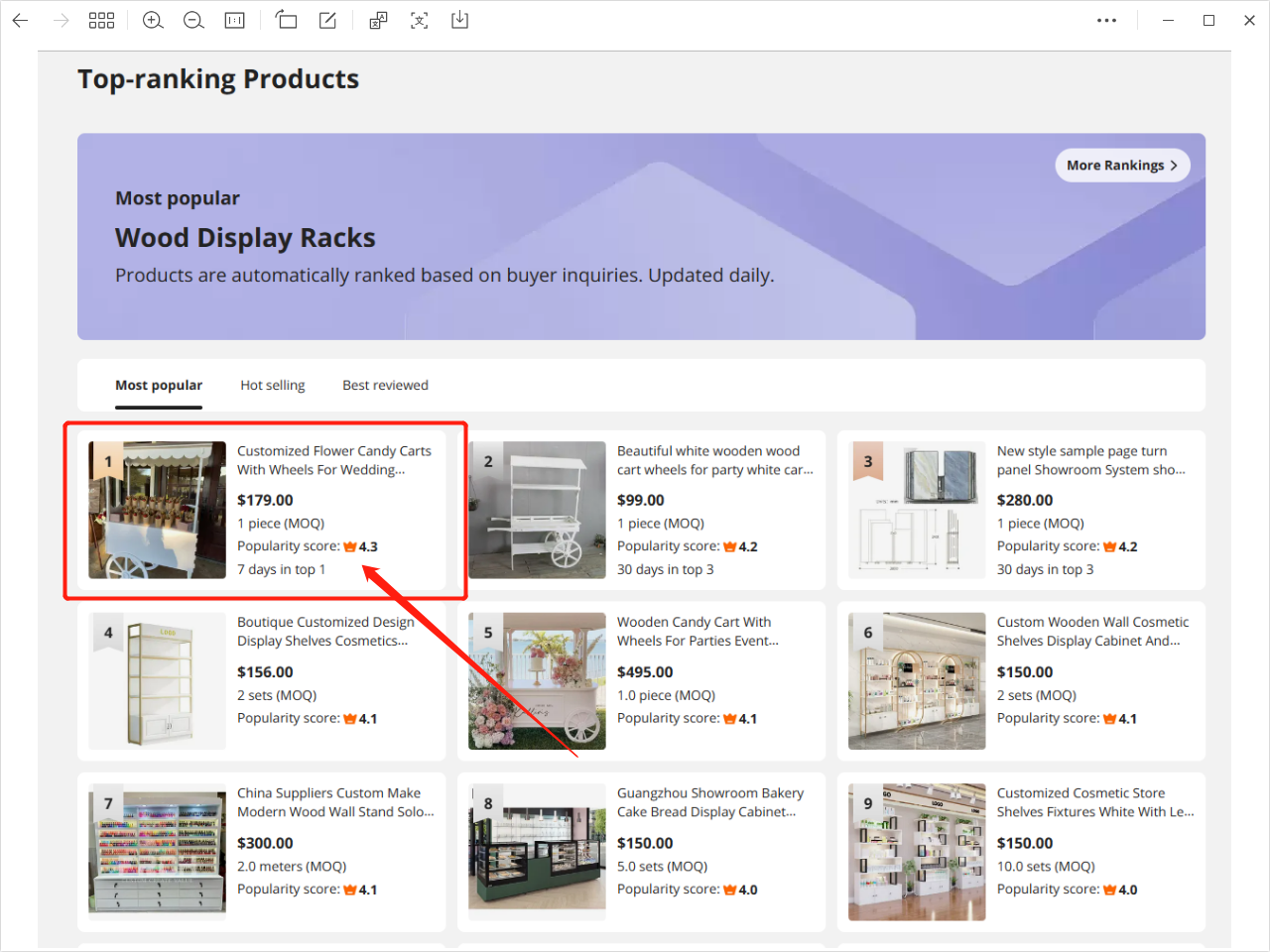Click the Guangzhou Showroom Bakery cabinet thumbnail
1270x952 pixels.
(537, 852)
